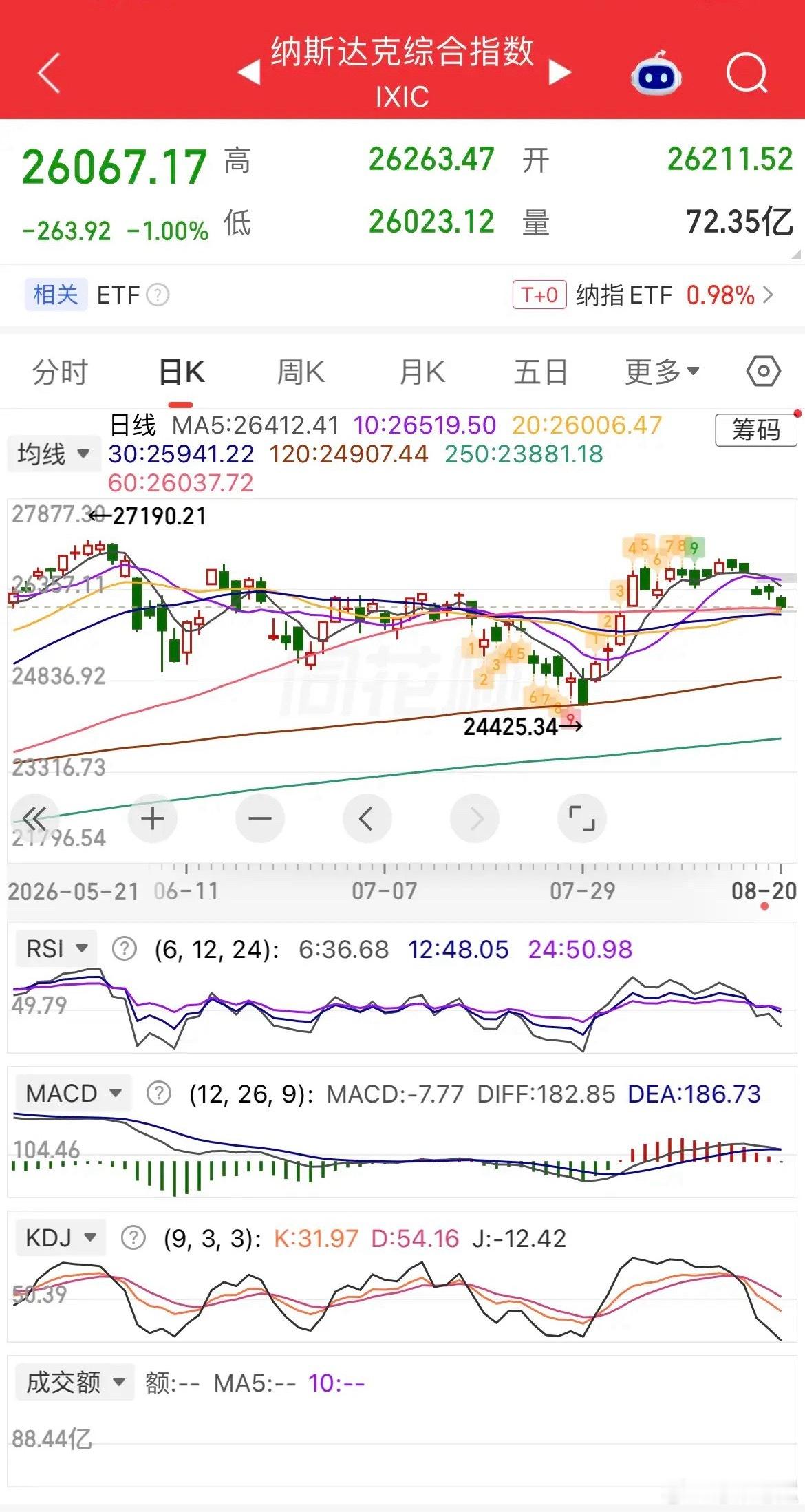Tap the -1.00% change percentage
The image size is (805, 1512).
click(x=168, y=231)
